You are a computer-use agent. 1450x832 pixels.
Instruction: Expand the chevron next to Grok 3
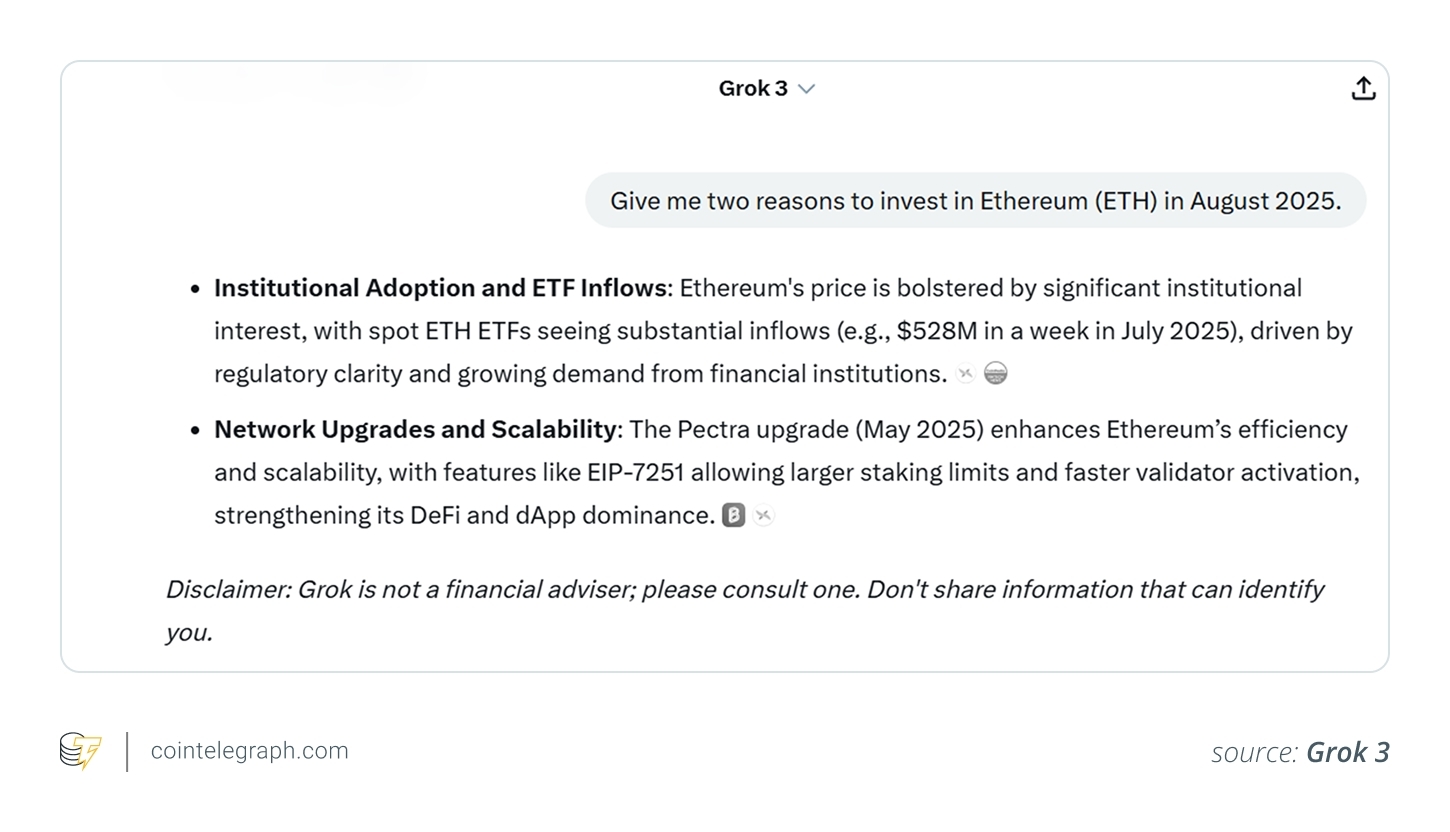(807, 89)
